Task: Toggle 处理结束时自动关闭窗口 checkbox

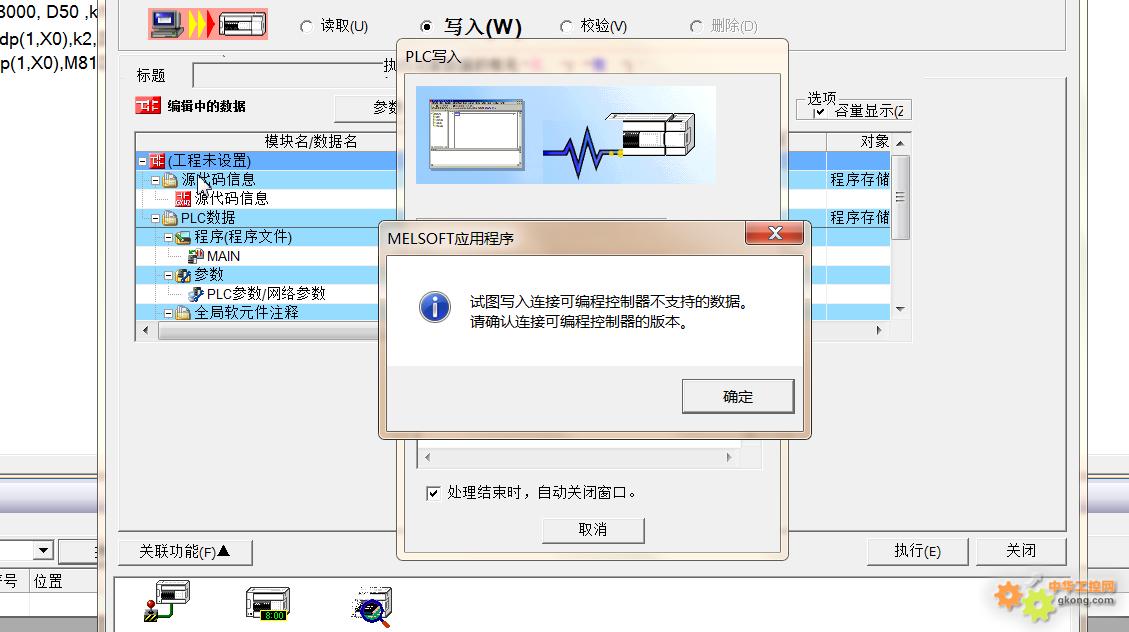Action: click(433, 493)
